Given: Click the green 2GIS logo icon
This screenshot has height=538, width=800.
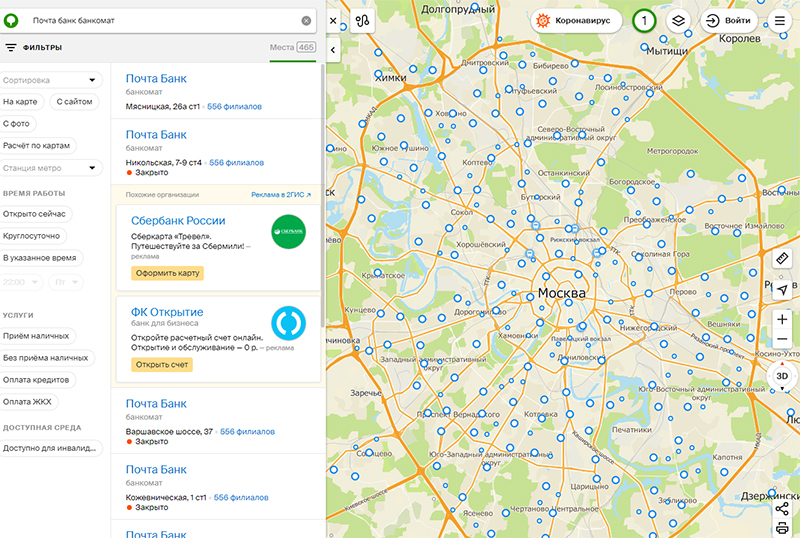Looking at the screenshot, I should (11, 20).
